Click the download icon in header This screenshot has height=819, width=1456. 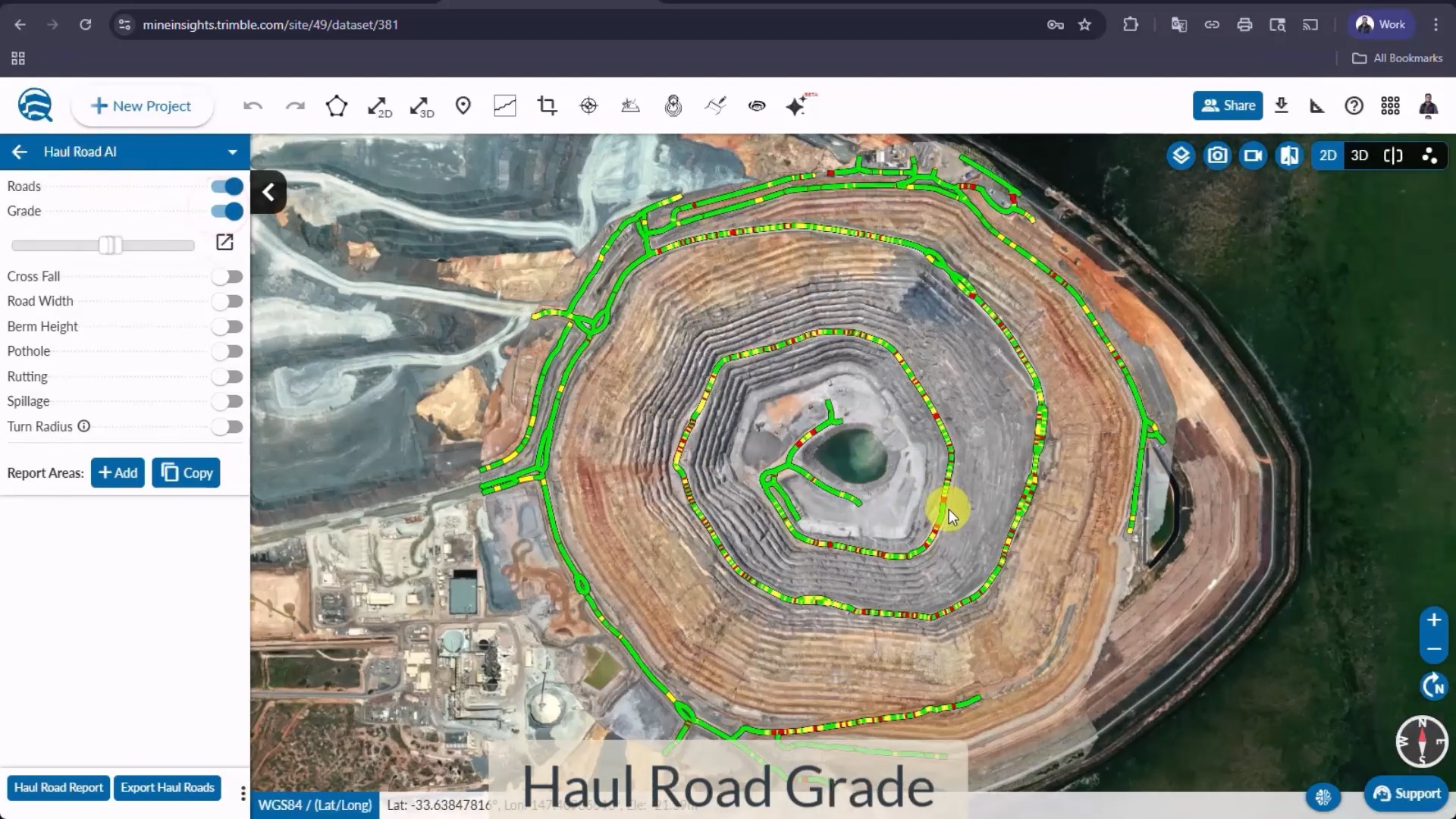(x=1282, y=105)
